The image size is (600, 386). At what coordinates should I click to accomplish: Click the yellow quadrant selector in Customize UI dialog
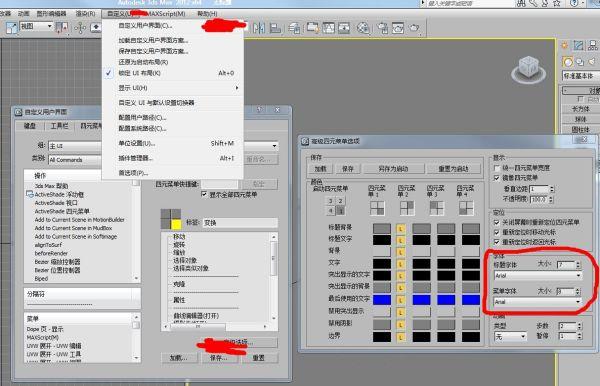click(x=176, y=224)
